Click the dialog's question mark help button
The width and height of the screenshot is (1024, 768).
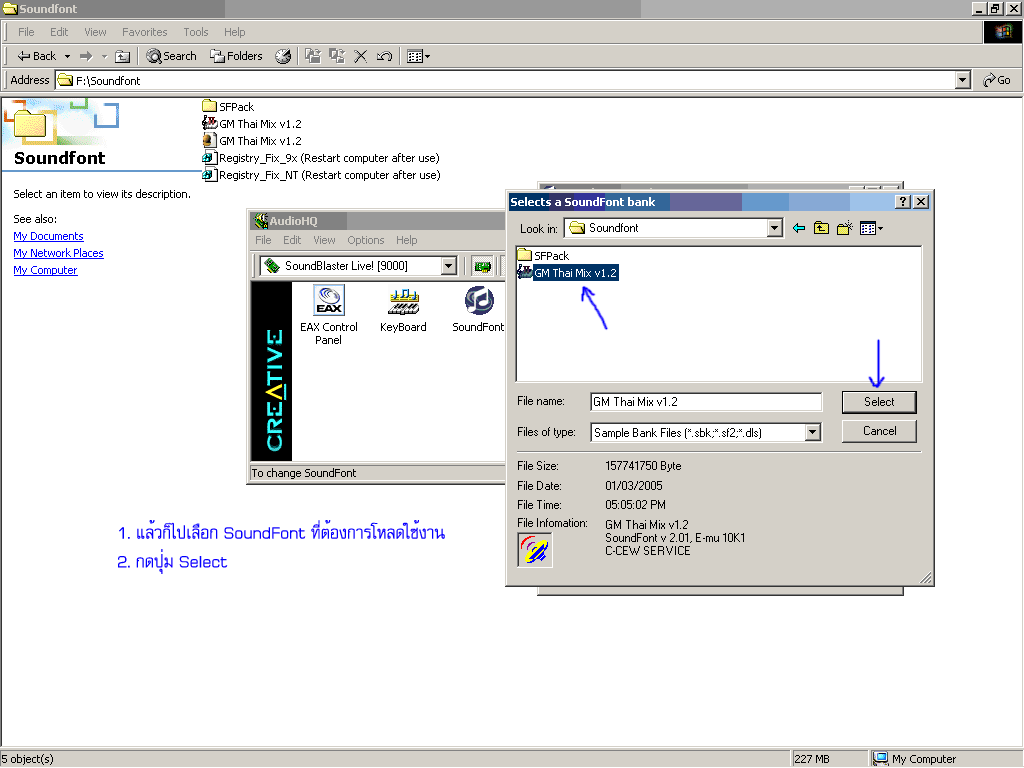pos(903,202)
